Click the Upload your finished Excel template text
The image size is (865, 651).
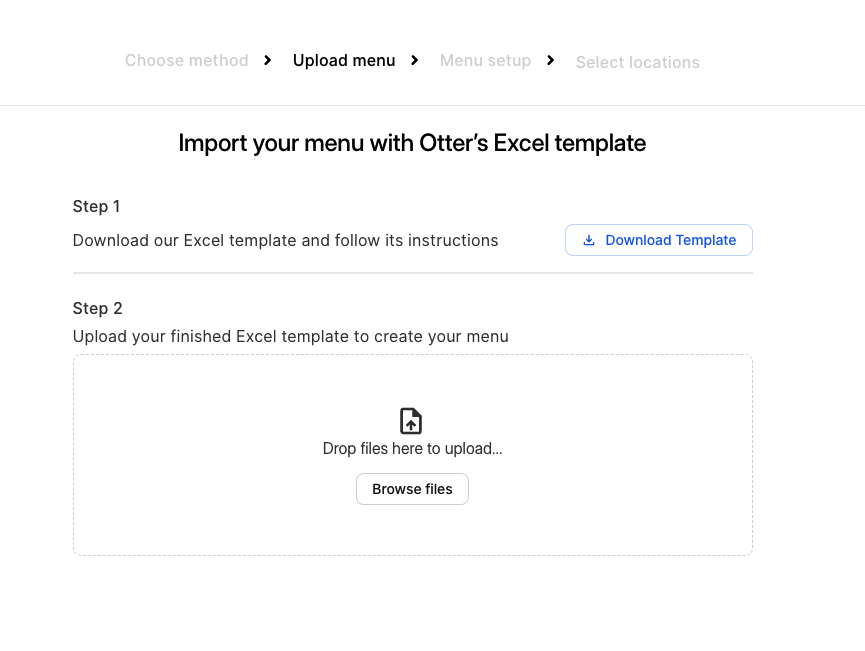[290, 337]
